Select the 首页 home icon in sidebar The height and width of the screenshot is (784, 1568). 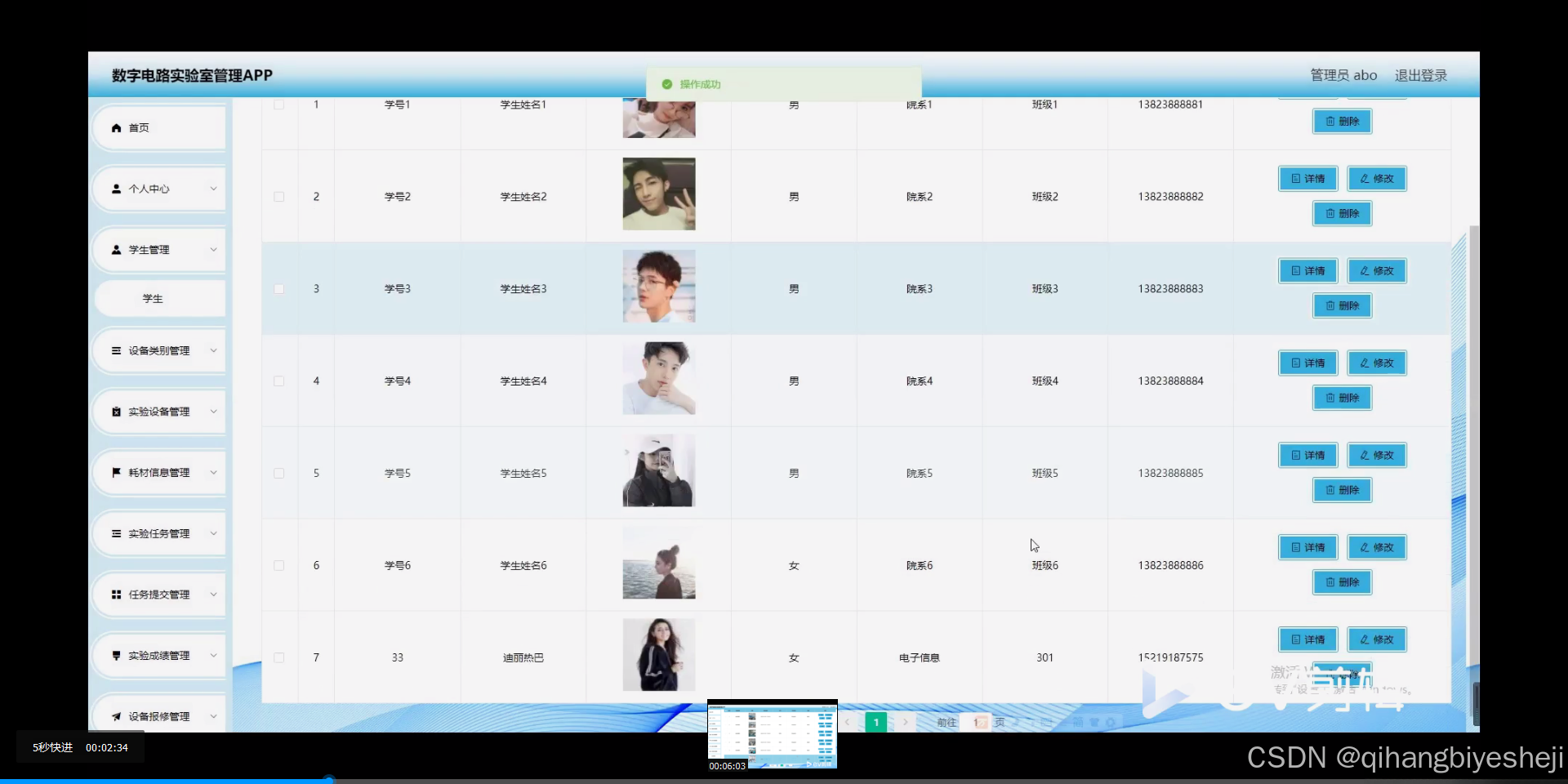(116, 127)
